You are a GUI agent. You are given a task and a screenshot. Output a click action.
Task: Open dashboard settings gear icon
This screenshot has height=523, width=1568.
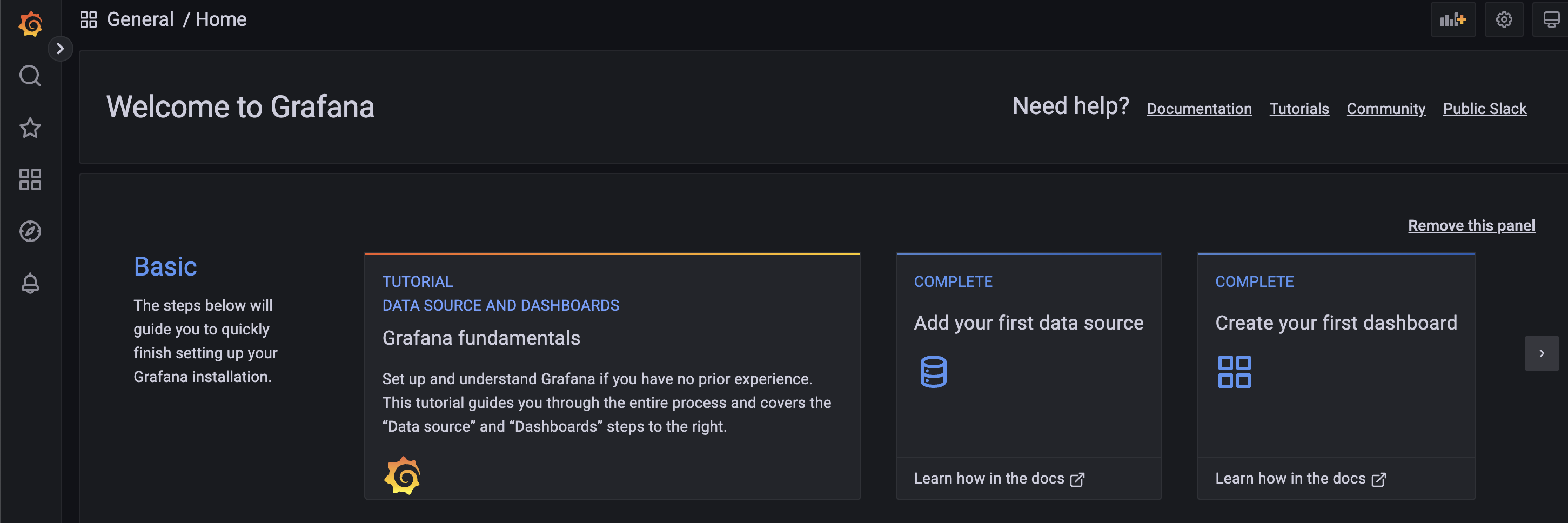1504,20
